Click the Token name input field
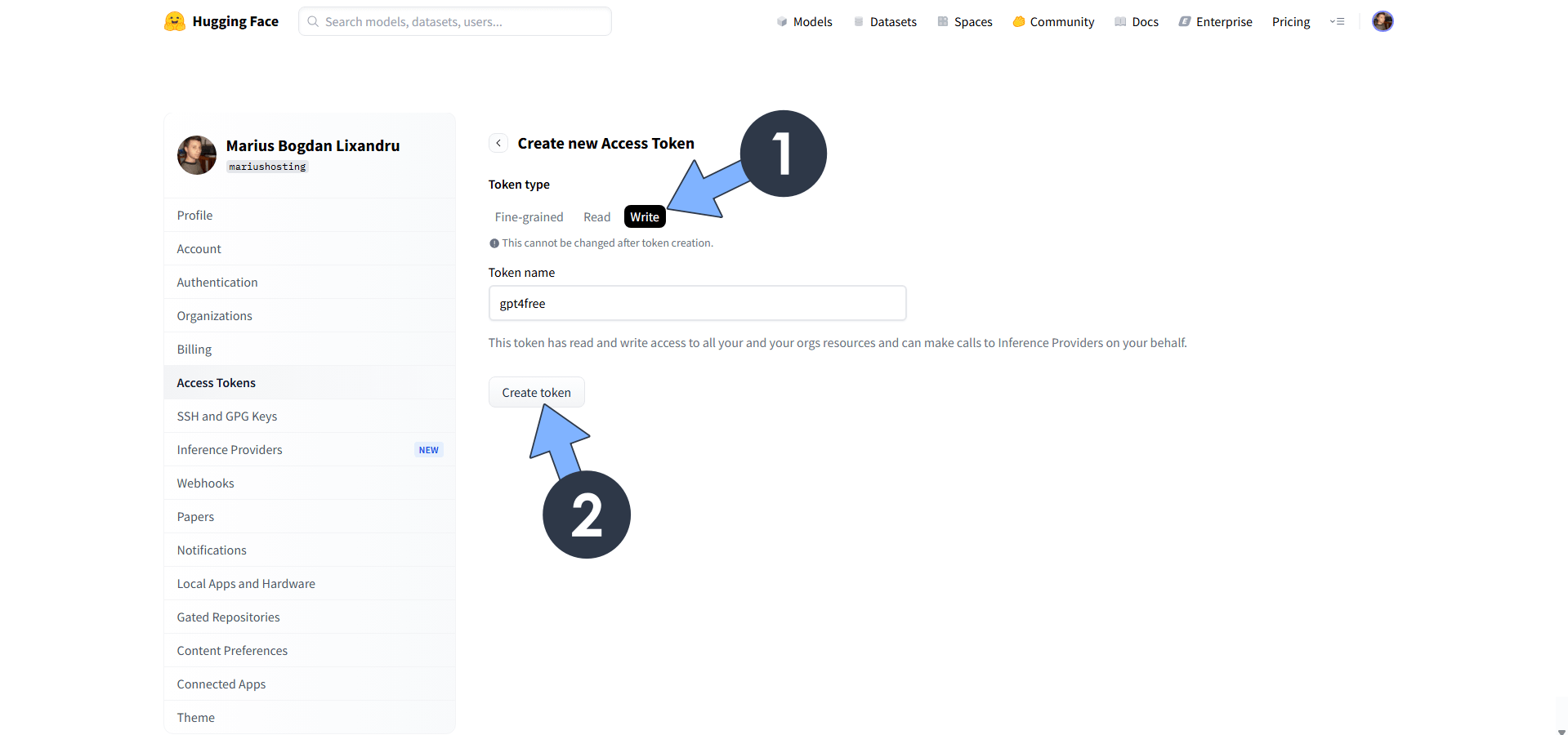The image size is (1568, 735). pos(697,303)
